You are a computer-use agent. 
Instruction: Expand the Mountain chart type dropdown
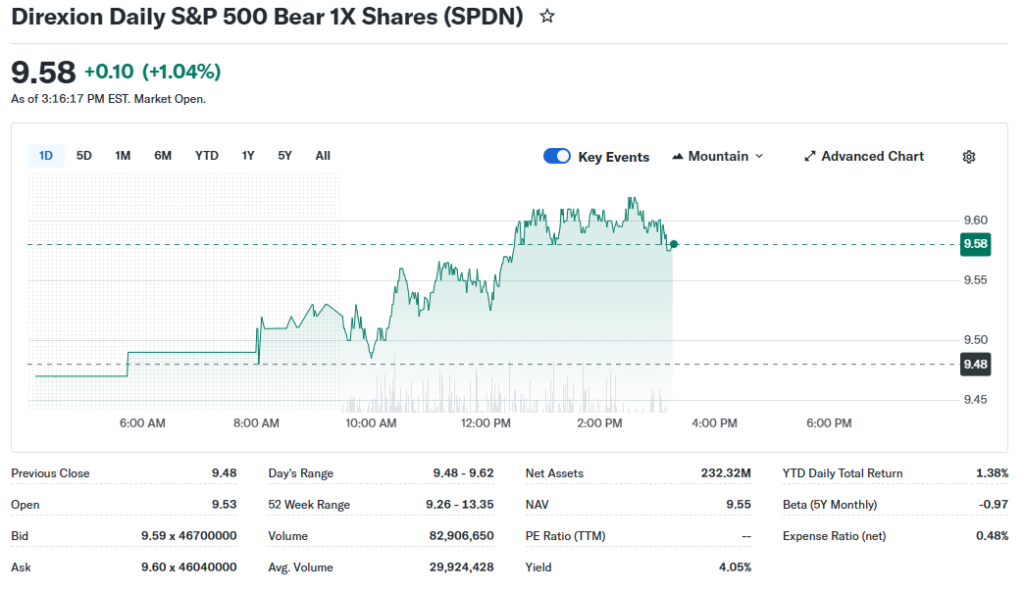(x=758, y=157)
